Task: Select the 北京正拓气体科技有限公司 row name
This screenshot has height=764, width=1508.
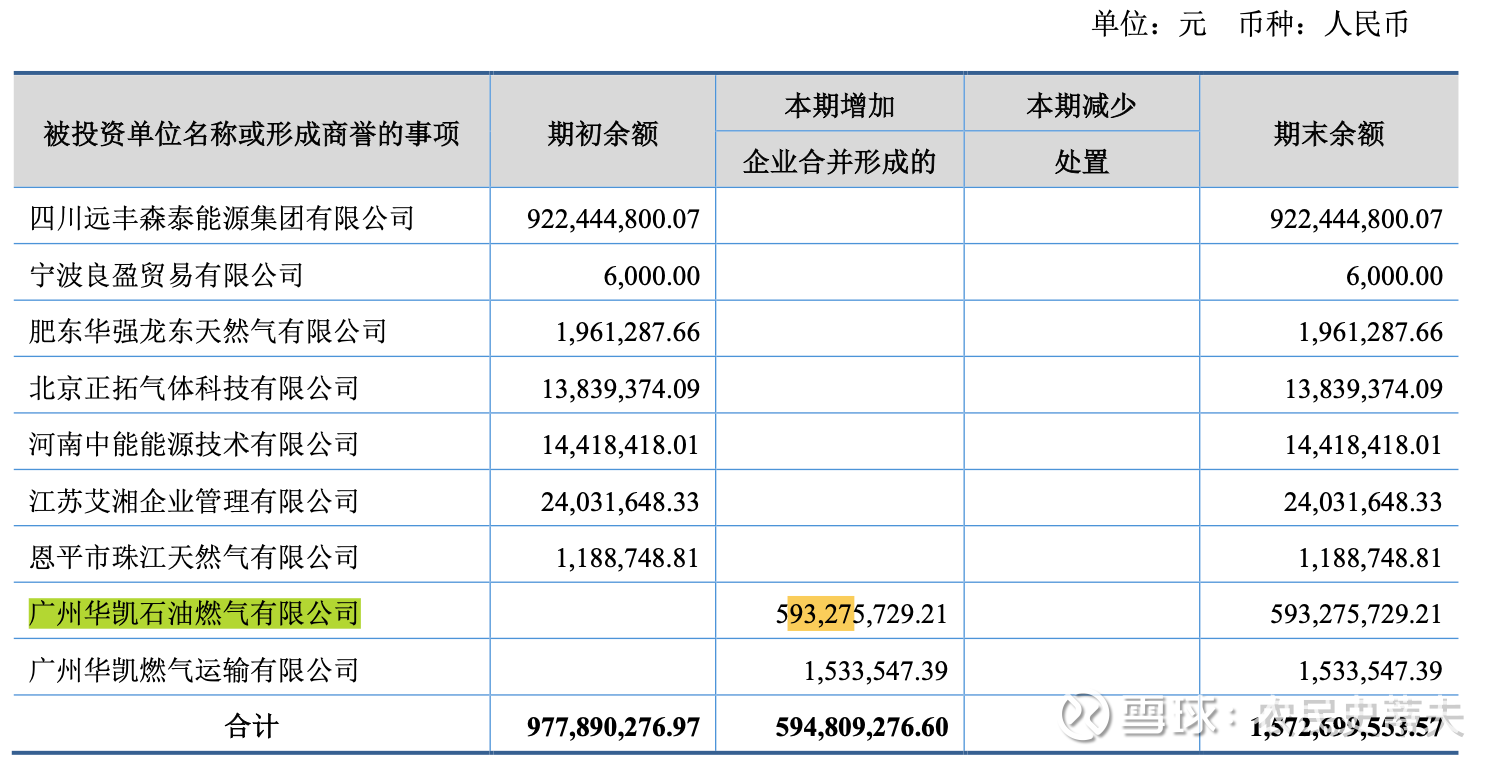Action: pyautogui.click(x=194, y=388)
